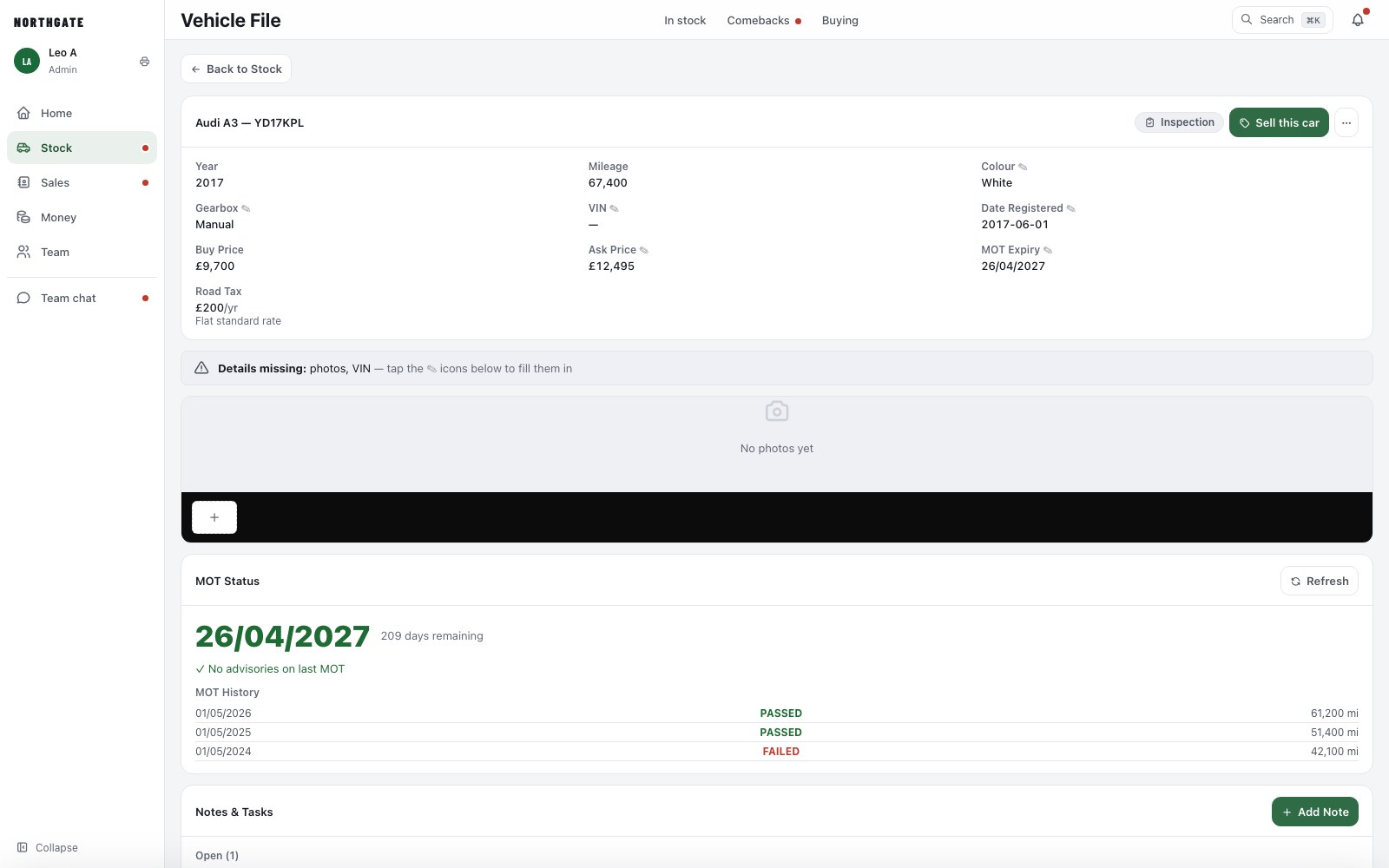Click the Sell this car button

(1279, 122)
